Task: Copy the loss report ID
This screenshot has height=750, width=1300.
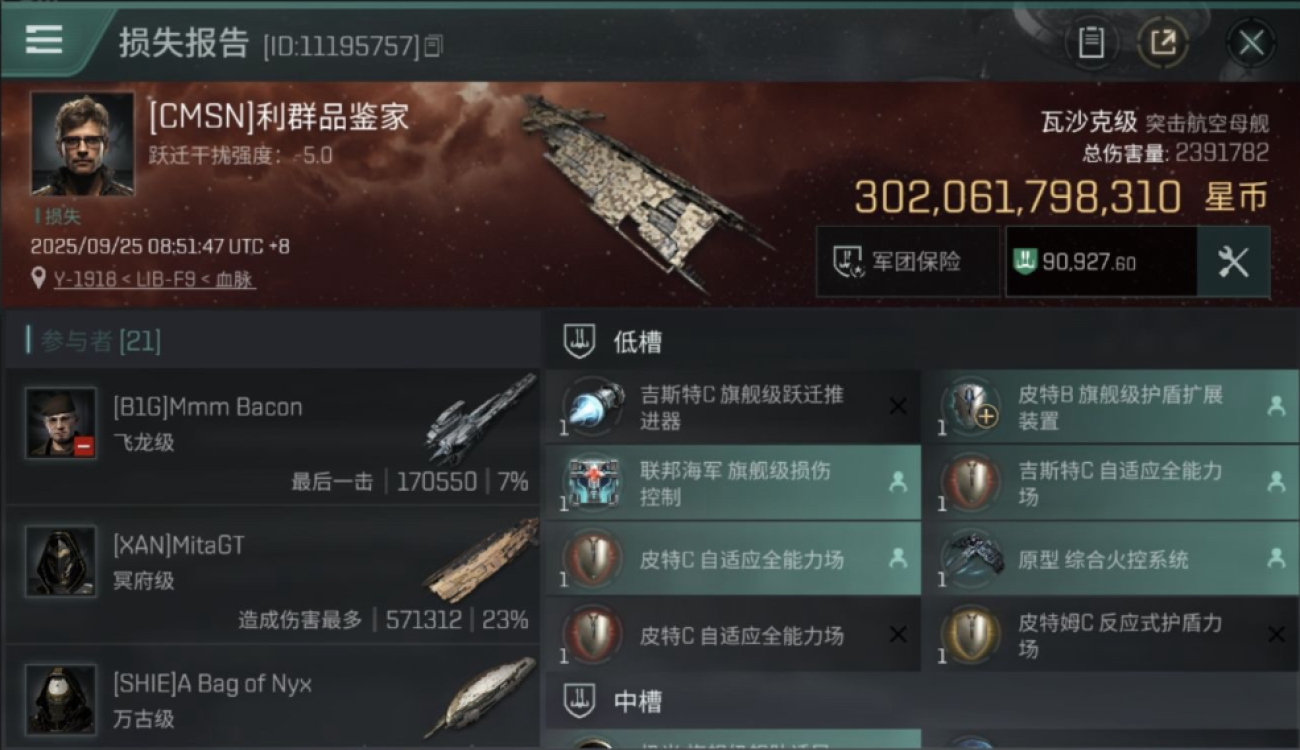Action: pos(434,45)
